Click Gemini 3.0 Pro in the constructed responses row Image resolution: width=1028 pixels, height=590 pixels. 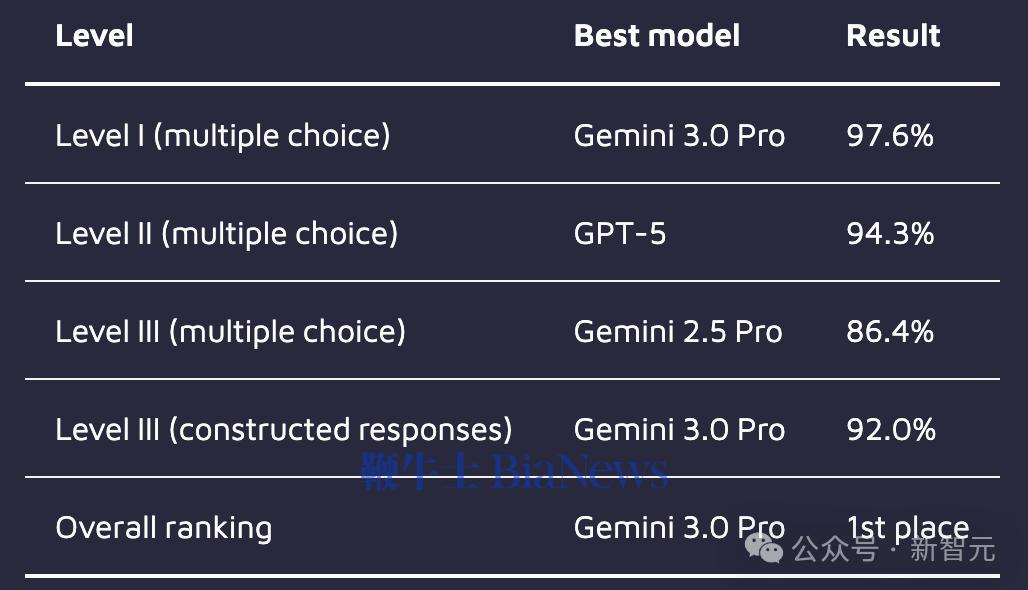(679, 429)
